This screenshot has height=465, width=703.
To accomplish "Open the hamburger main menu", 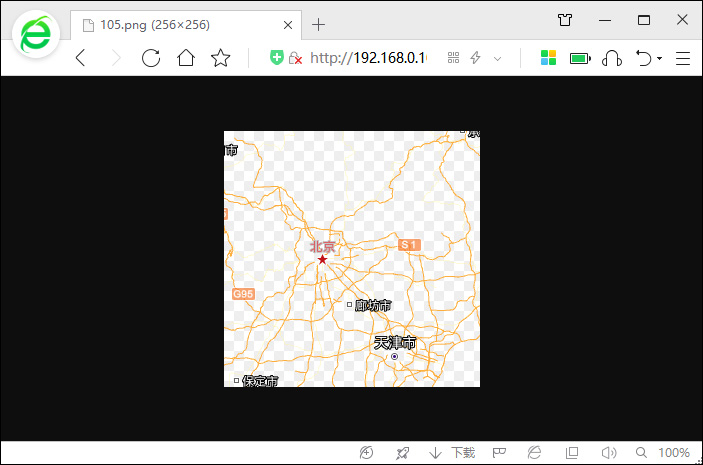I will [x=683, y=58].
